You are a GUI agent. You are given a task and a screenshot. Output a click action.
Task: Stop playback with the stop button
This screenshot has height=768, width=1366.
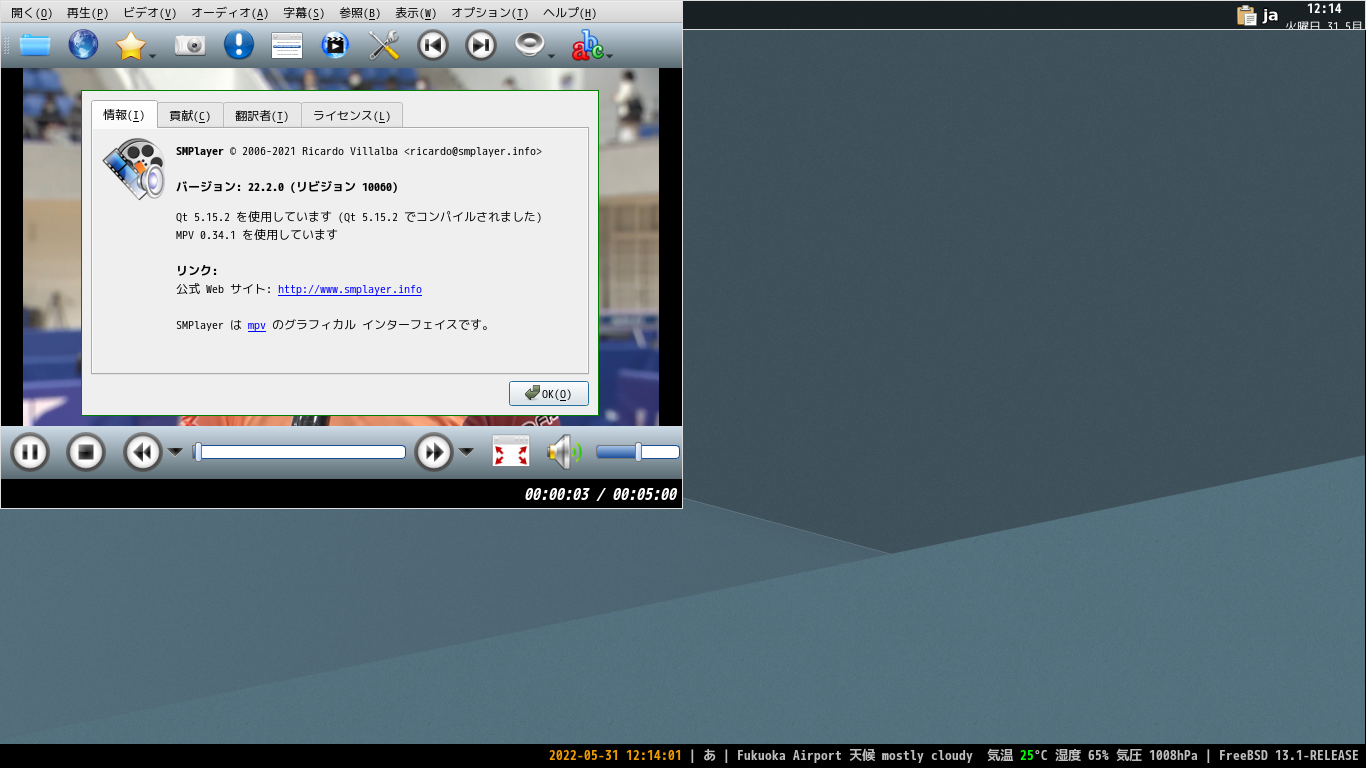[86, 453]
